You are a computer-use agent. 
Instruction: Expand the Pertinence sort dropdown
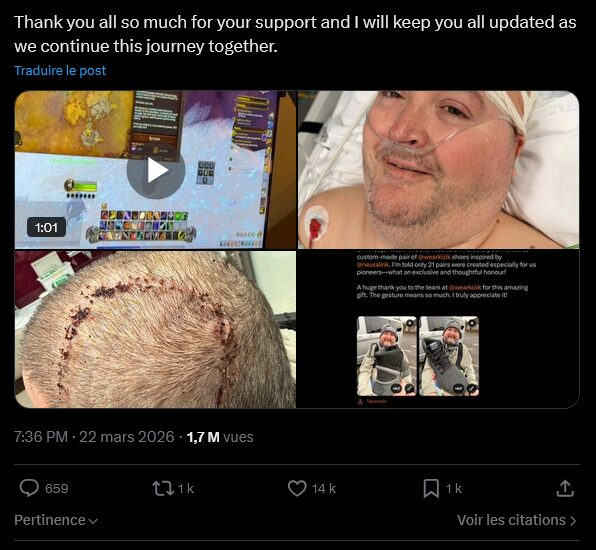(56, 520)
